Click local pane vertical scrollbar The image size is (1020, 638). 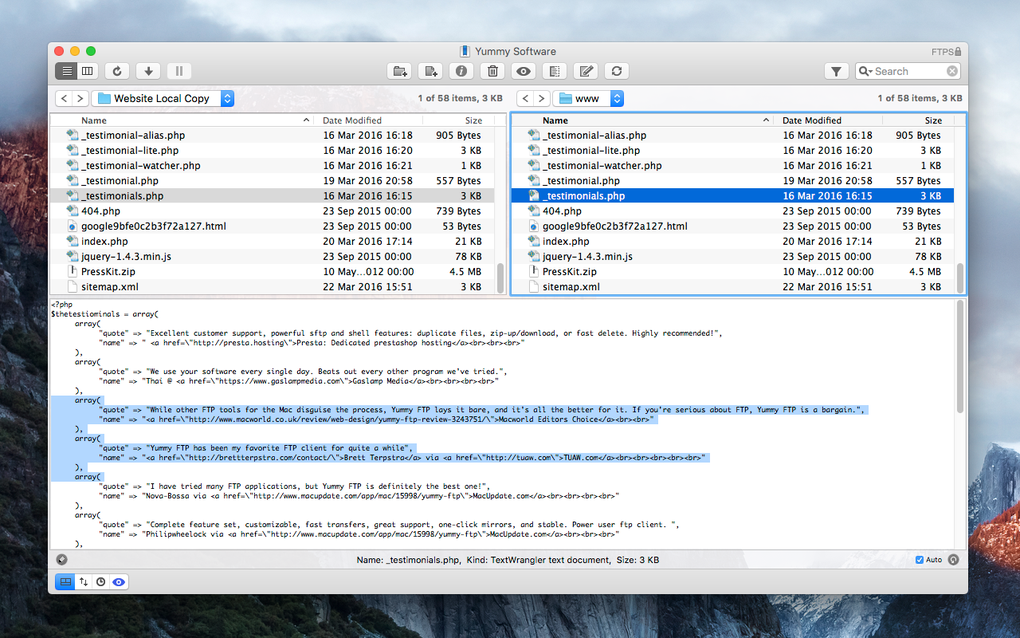[x=500, y=278]
